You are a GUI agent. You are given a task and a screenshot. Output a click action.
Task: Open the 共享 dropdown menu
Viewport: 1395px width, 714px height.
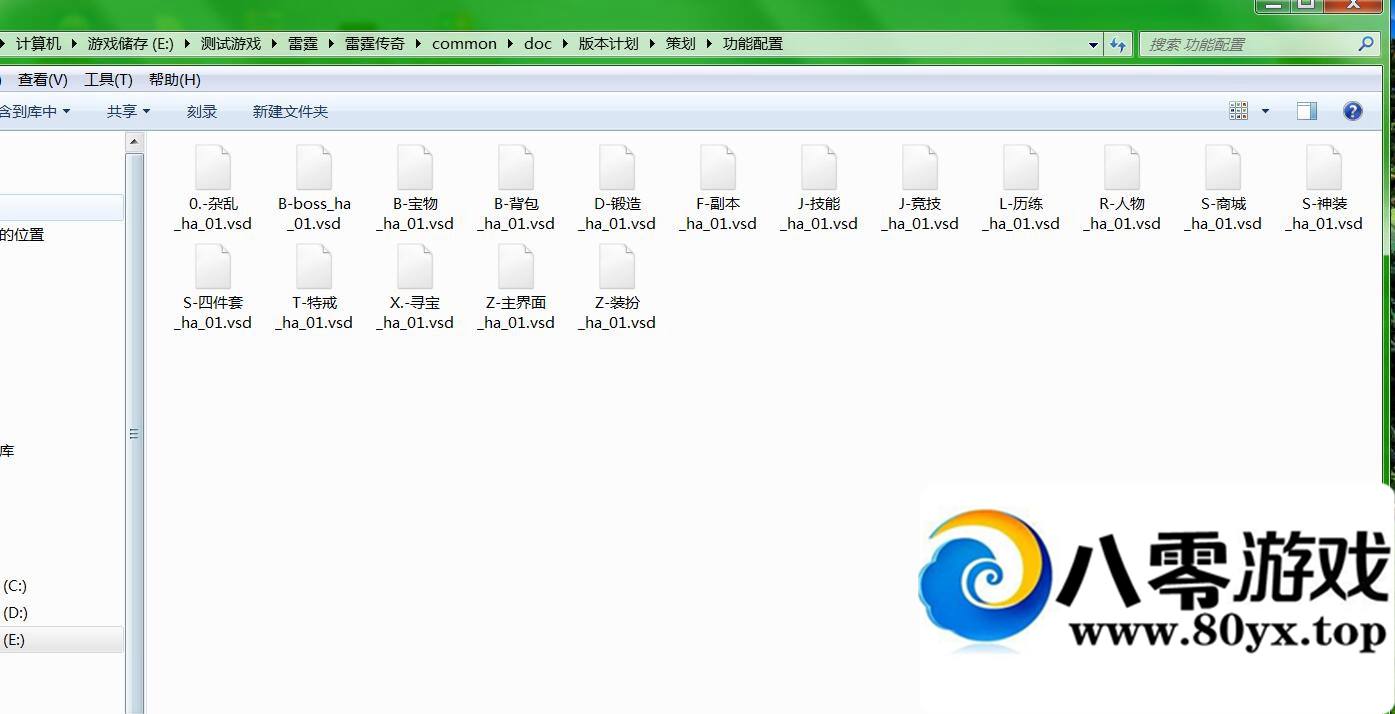[128, 111]
